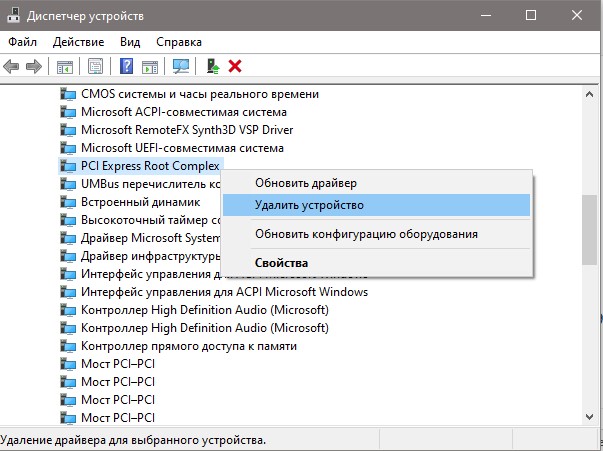Click the icon beside UMBus перечислитель
Viewport: 603px width, 451px height.
(68, 184)
